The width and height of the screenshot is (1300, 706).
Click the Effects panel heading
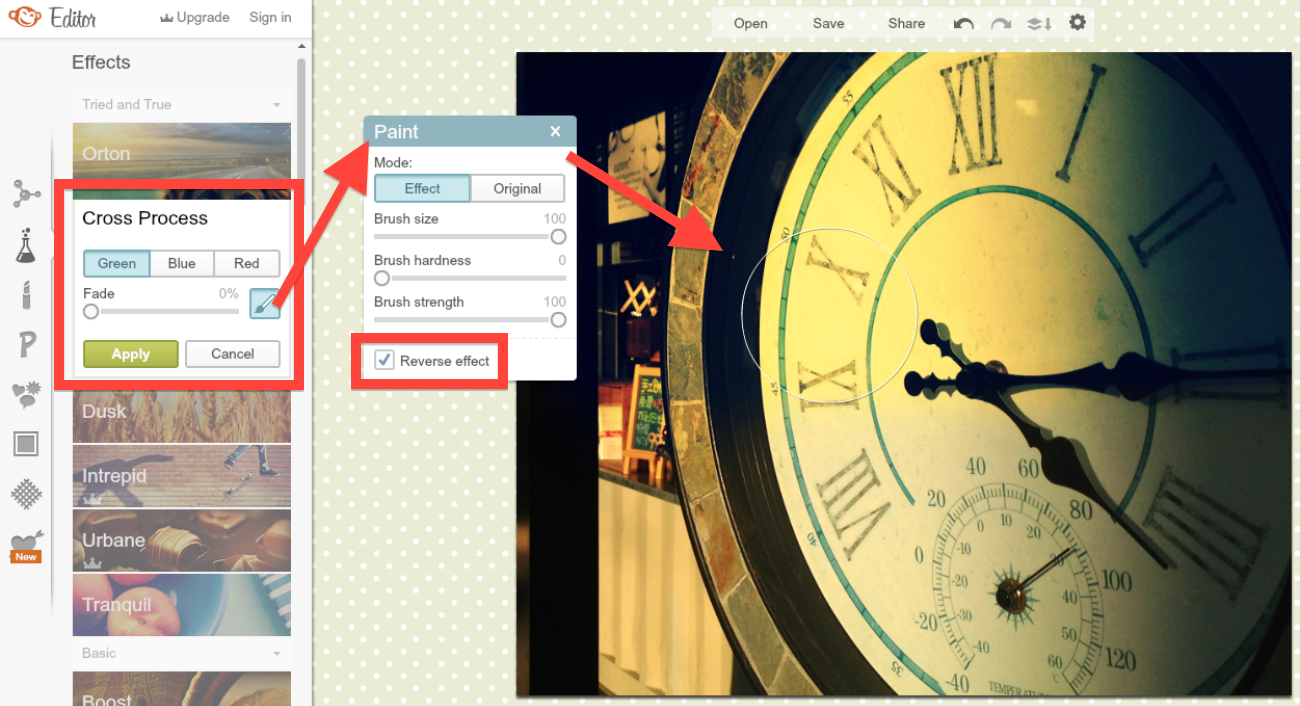(101, 62)
